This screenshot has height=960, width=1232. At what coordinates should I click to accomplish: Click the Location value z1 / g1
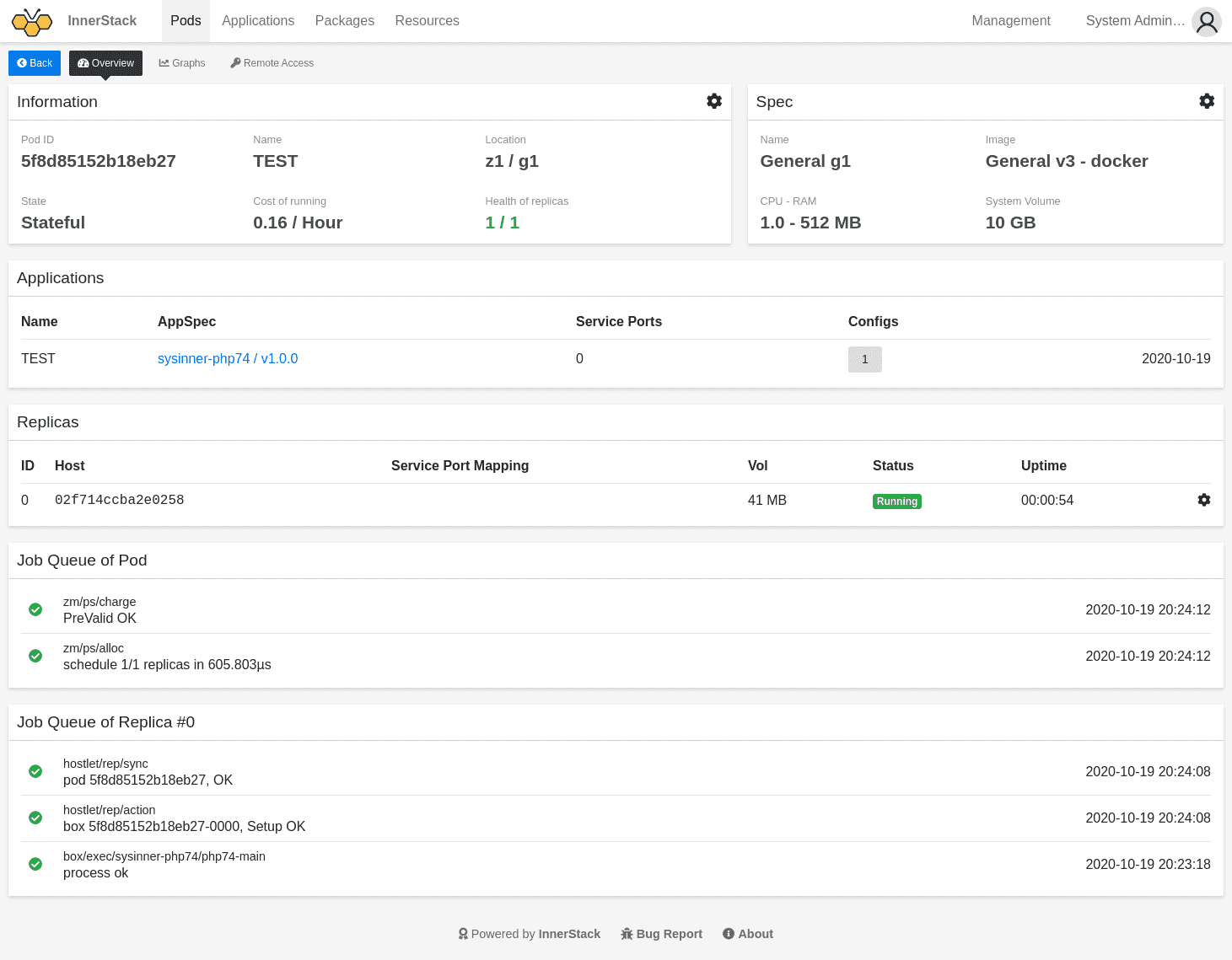(x=512, y=161)
